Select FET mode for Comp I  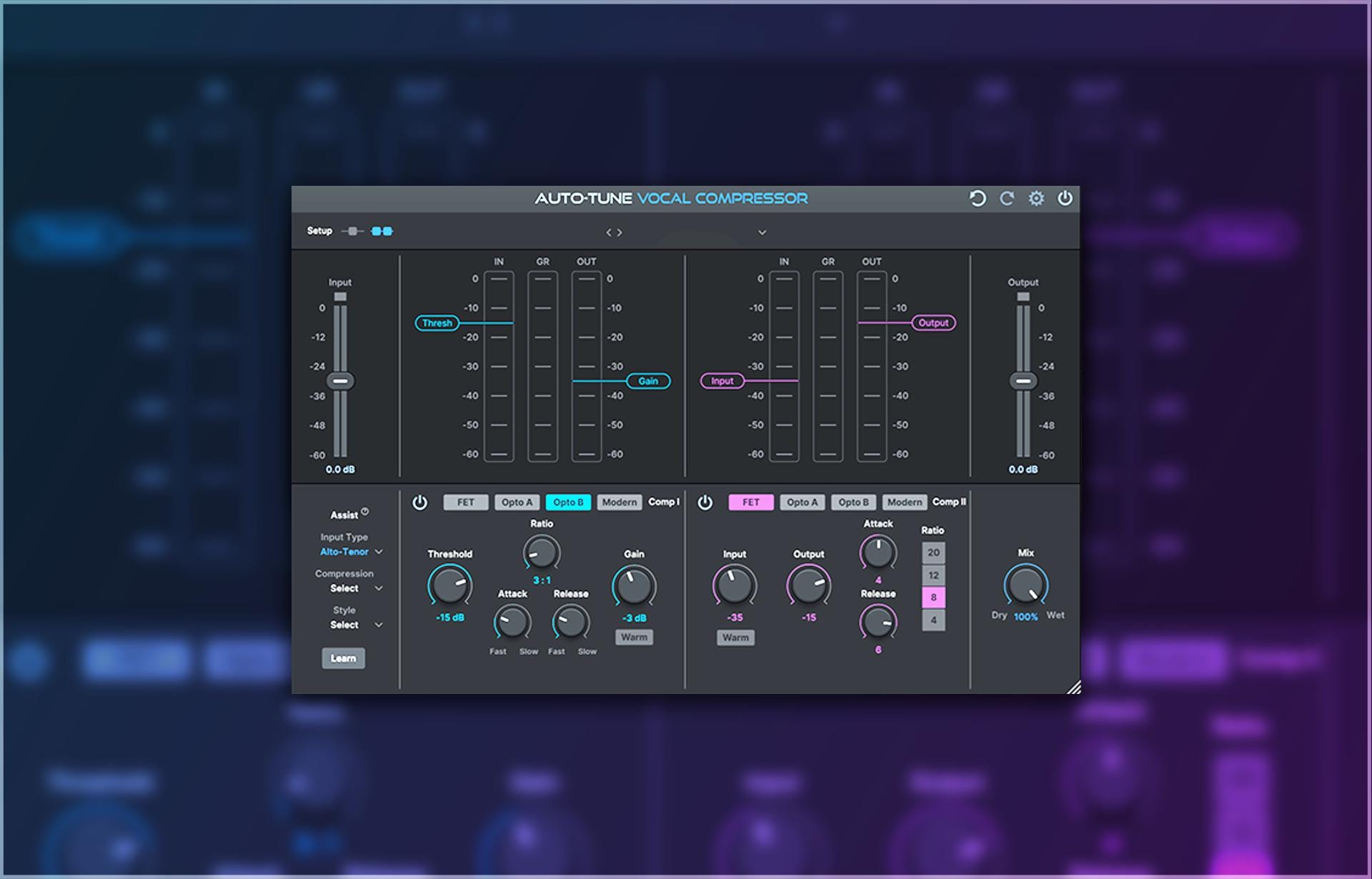click(466, 502)
